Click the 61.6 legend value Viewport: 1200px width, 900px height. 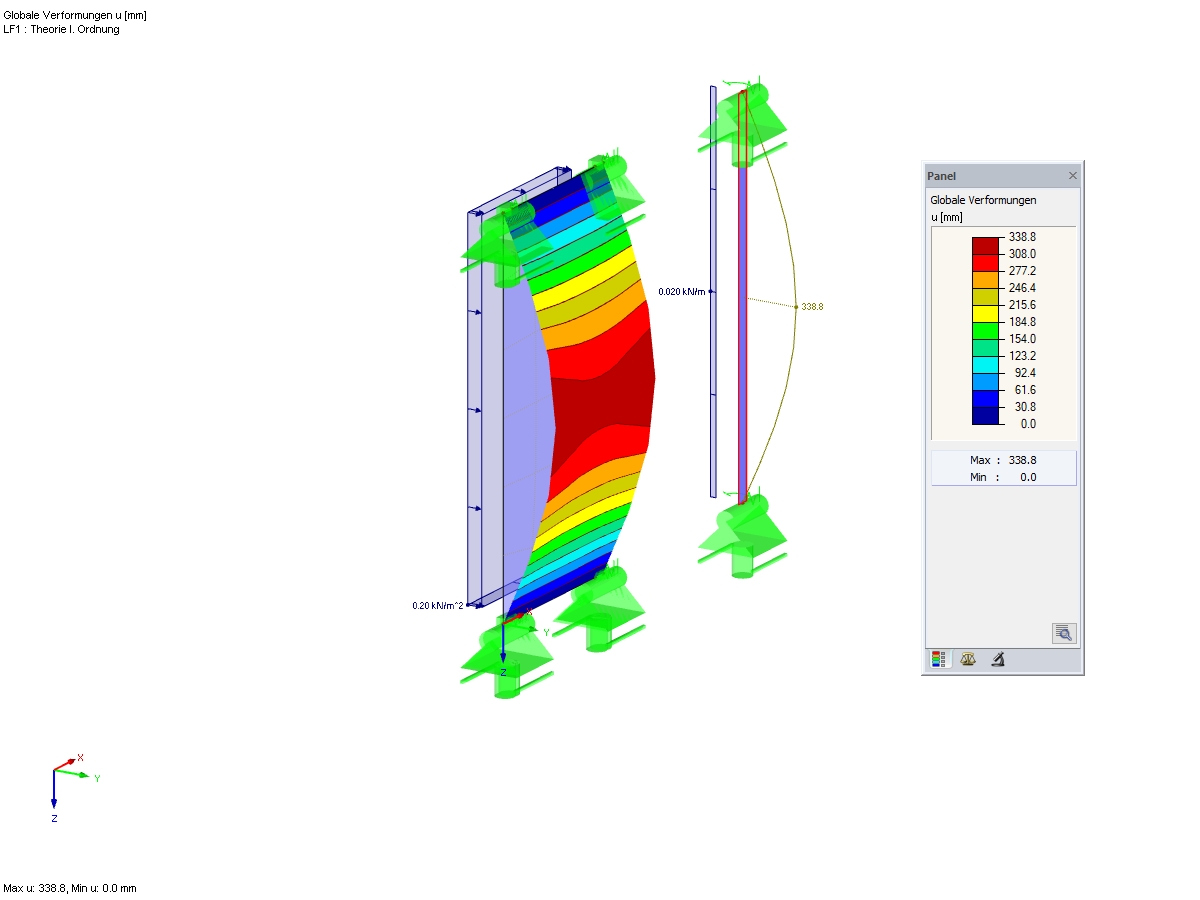click(x=1025, y=390)
